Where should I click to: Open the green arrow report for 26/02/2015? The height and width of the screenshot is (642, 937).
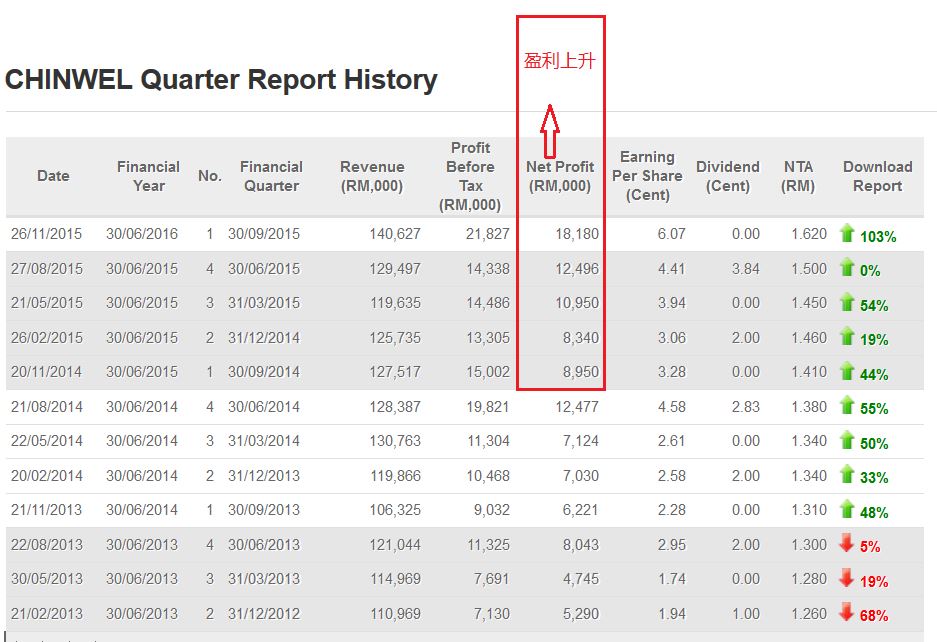pyautogui.click(x=847, y=337)
